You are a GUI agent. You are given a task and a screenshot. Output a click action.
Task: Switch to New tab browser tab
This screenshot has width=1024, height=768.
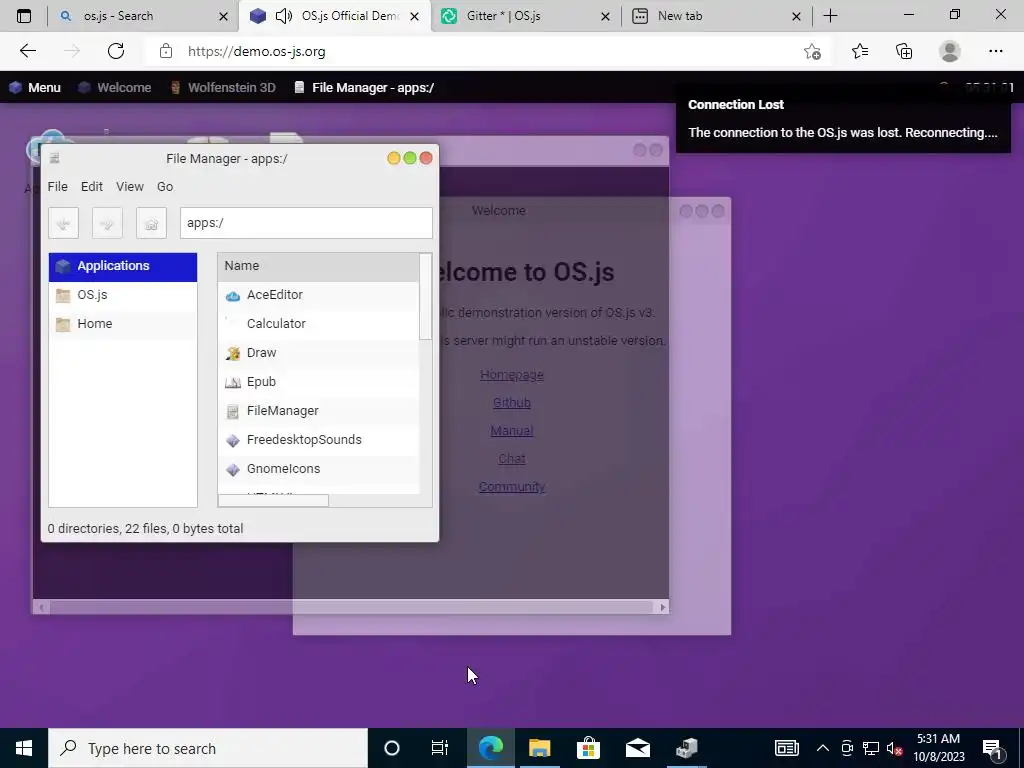(716, 16)
